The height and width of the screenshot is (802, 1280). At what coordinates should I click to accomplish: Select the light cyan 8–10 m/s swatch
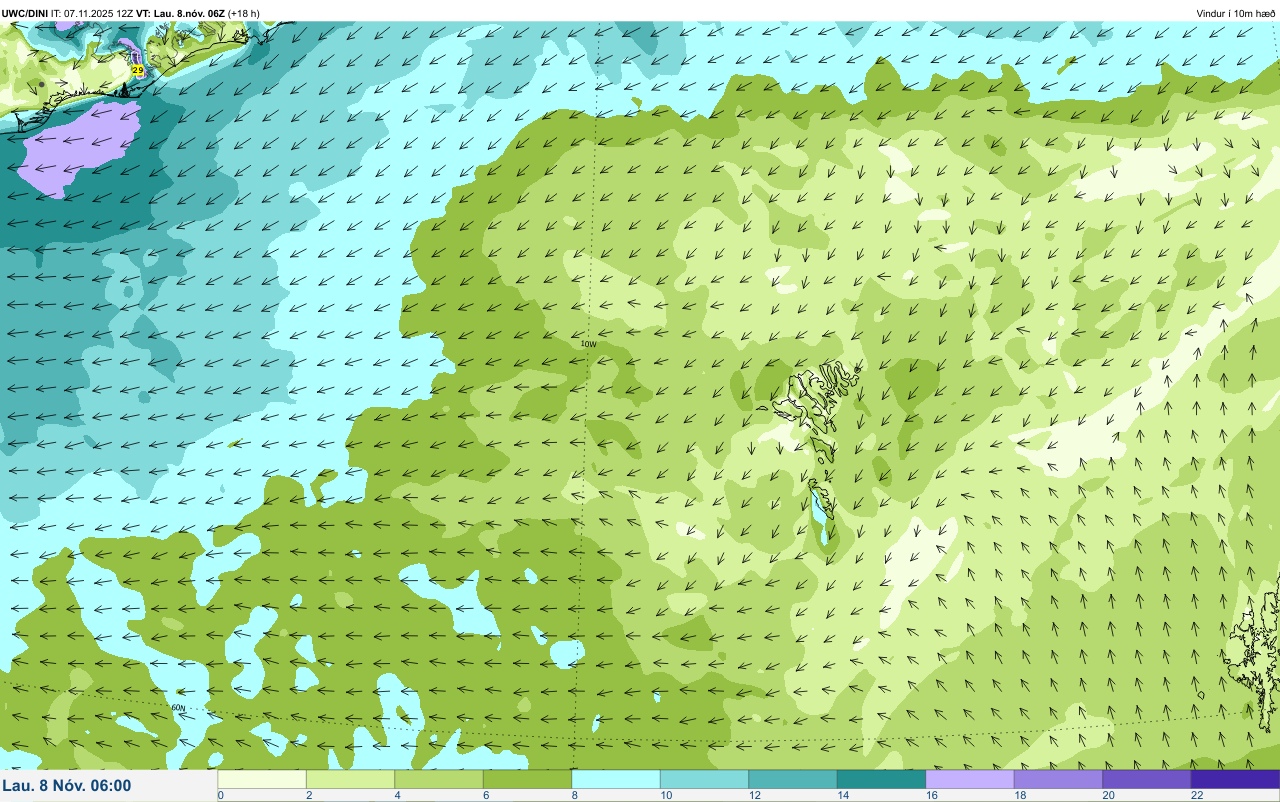tap(616, 779)
